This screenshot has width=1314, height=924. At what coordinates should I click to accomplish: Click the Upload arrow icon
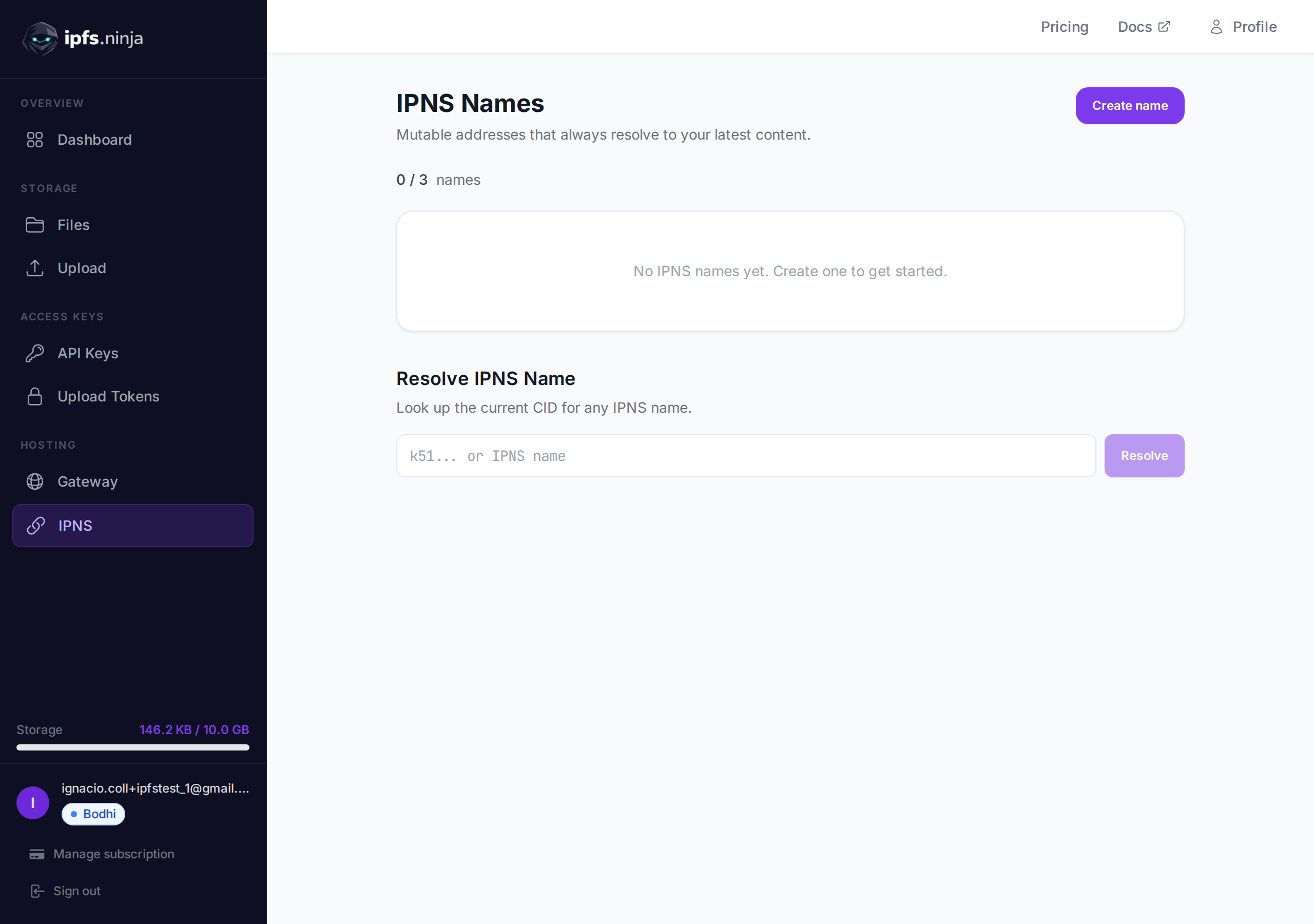pos(35,267)
